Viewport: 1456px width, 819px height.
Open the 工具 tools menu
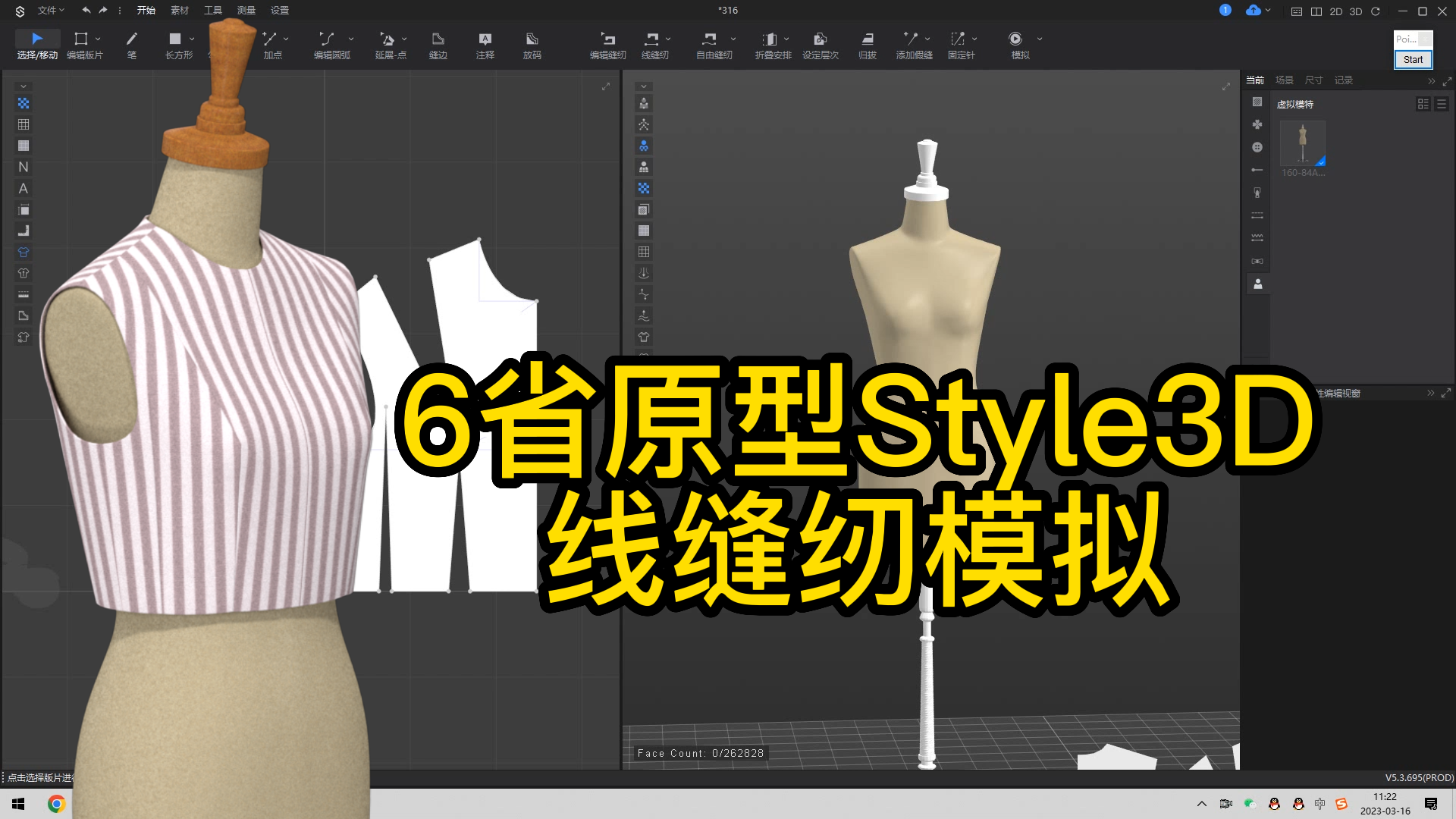tap(213, 10)
